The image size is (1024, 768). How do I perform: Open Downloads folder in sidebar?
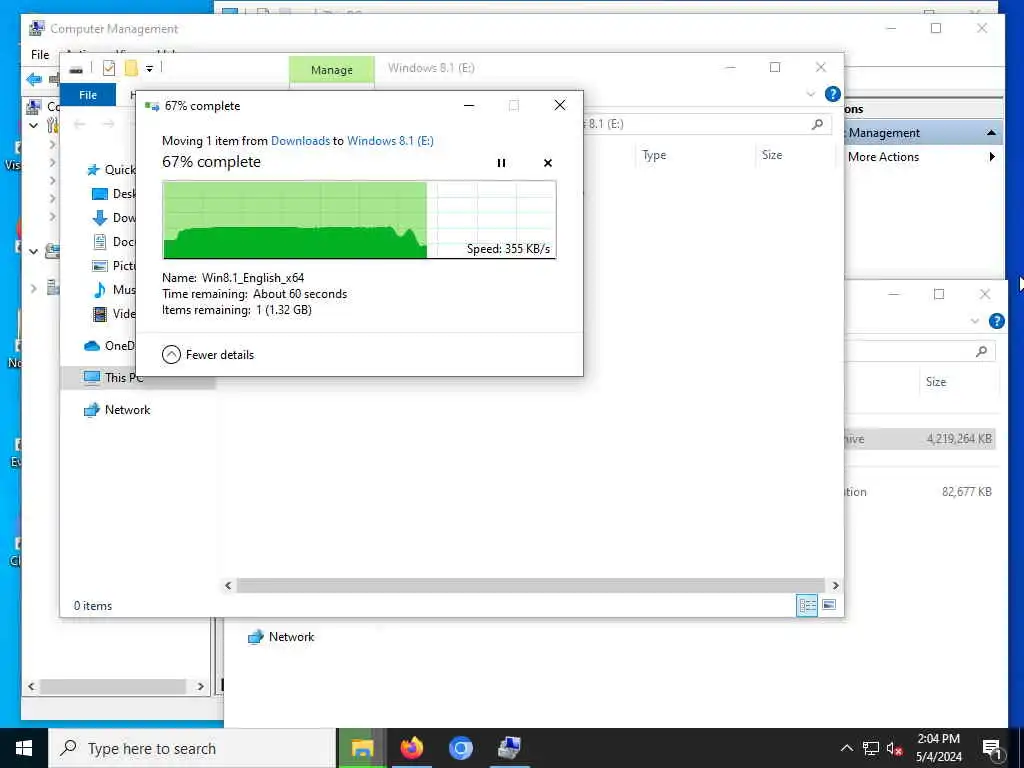coord(114,217)
